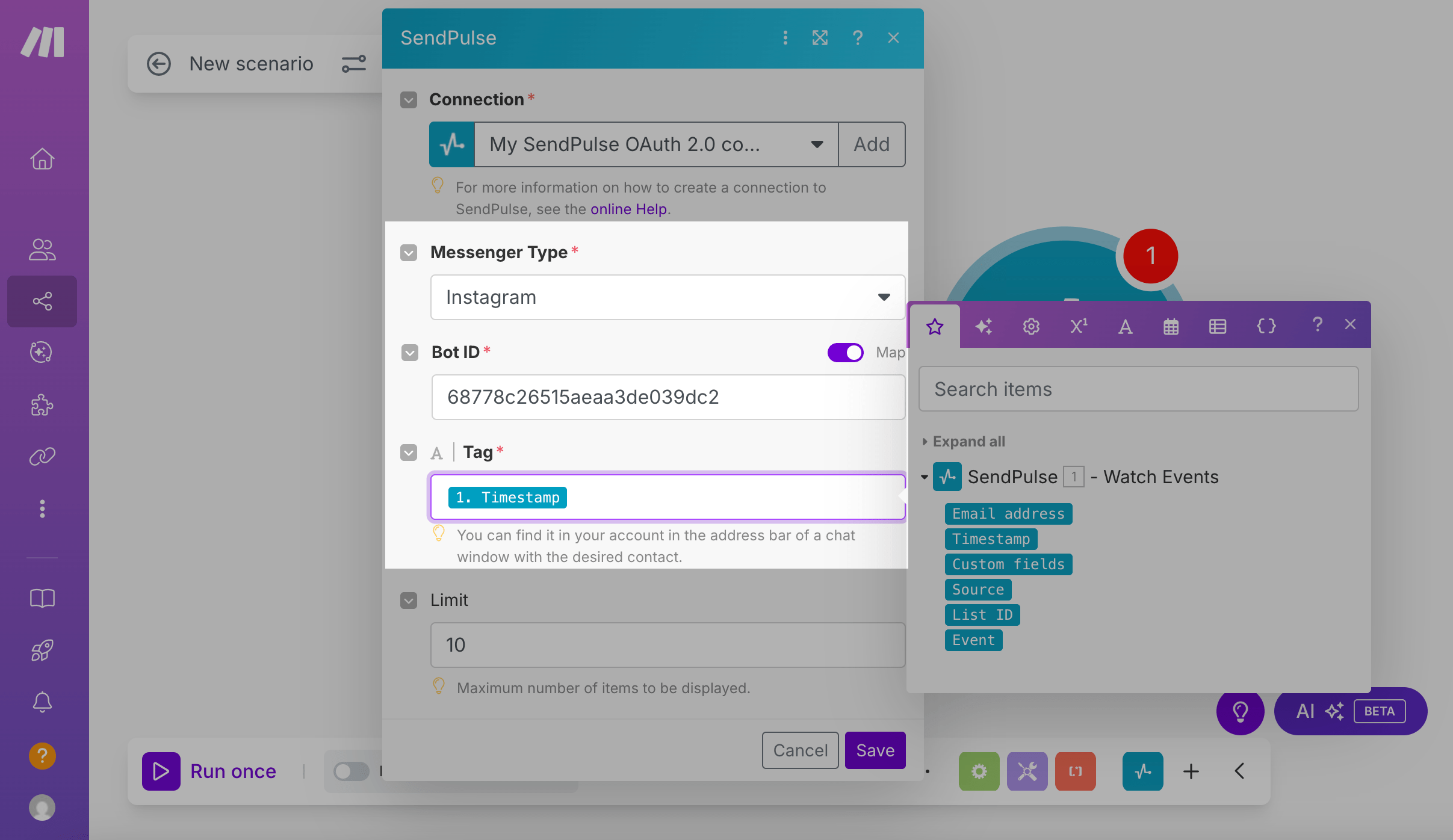Turn off the Bot ID Map toggle

[845, 353]
